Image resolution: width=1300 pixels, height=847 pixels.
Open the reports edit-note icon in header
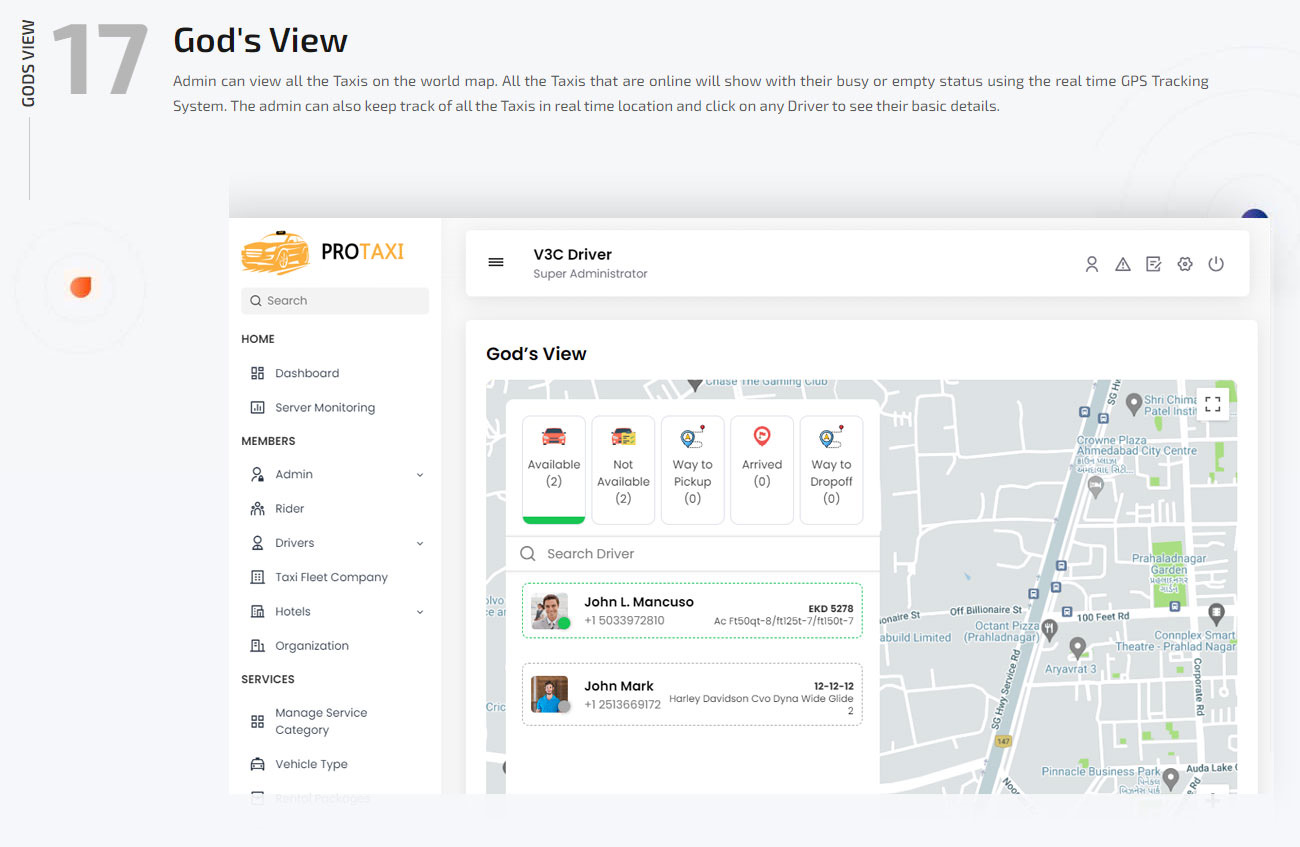1153,264
